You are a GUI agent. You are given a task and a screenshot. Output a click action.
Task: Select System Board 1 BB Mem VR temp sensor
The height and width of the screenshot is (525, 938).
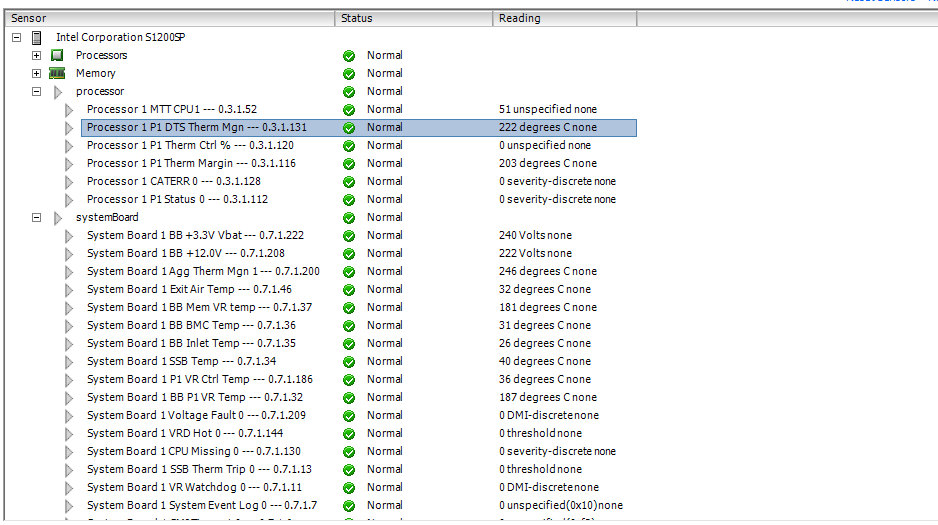click(199, 307)
